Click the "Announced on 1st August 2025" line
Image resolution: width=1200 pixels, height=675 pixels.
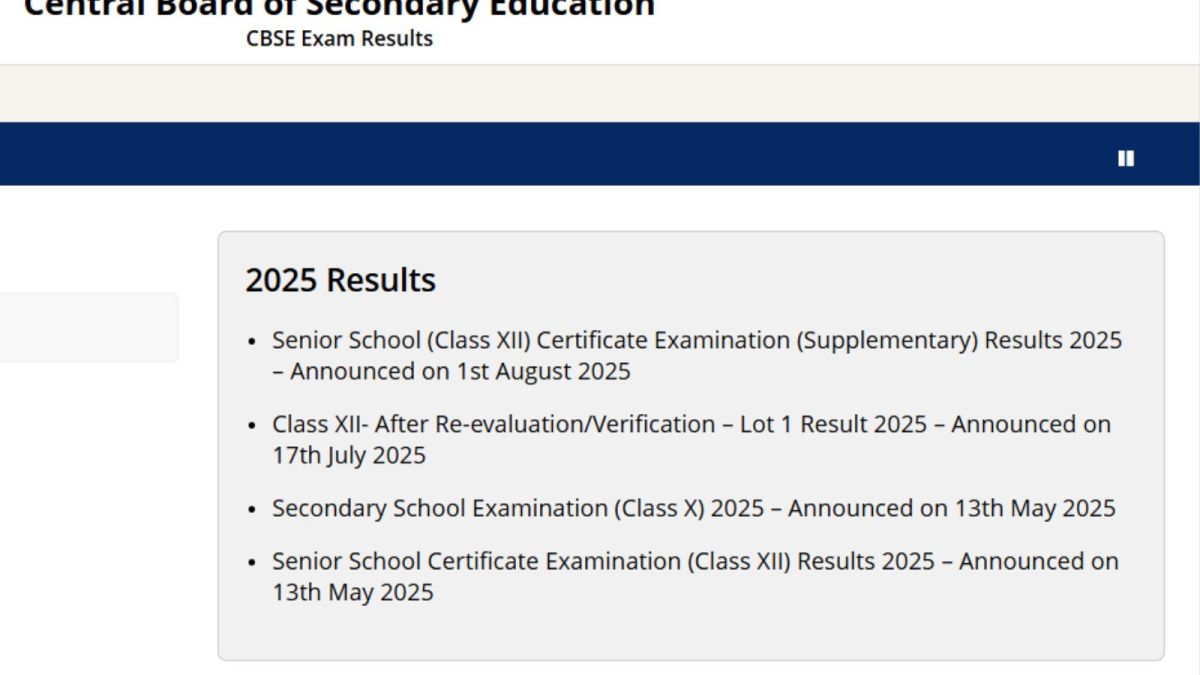460,372
